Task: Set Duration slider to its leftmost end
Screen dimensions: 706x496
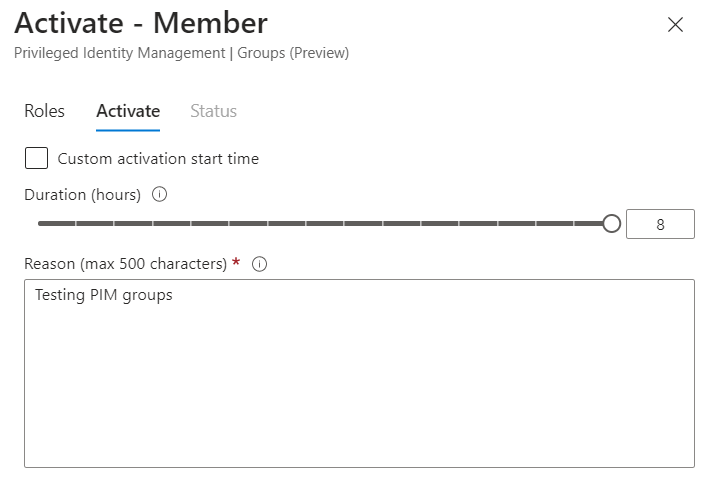Action: (40, 224)
